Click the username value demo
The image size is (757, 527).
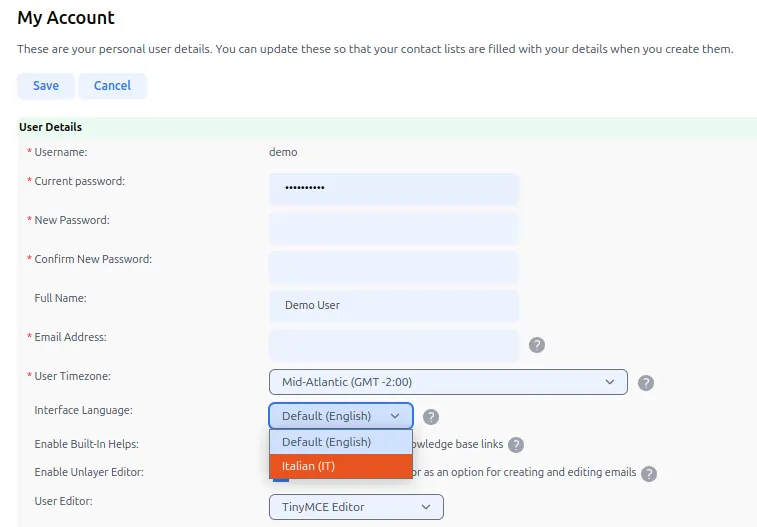(283, 152)
